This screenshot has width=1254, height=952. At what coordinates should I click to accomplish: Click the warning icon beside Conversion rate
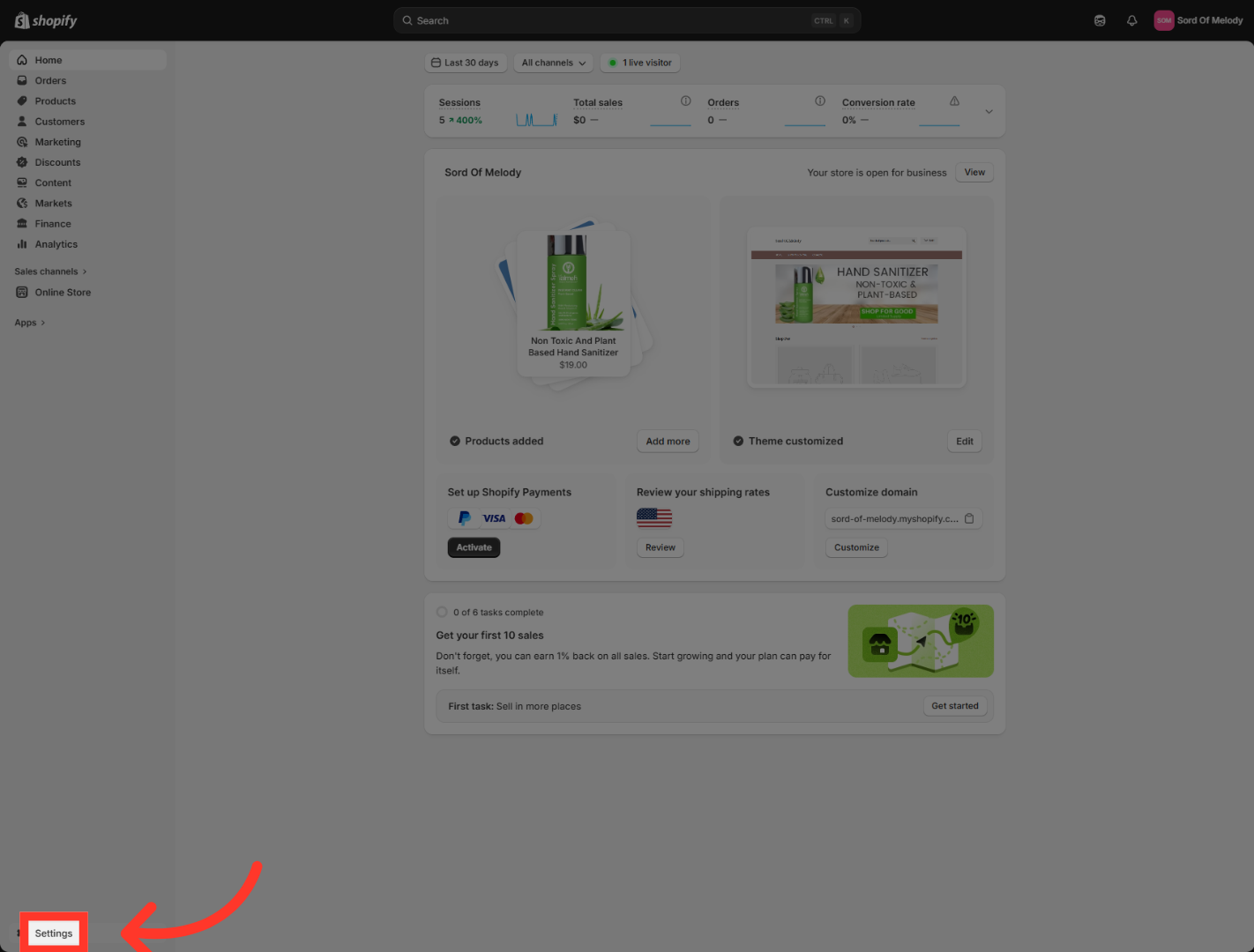[x=954, y=101]
